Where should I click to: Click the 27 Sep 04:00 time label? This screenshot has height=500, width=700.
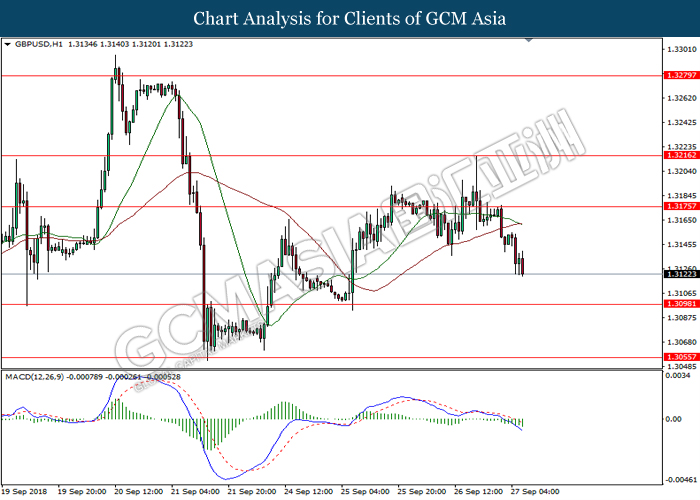coord(535,492)
